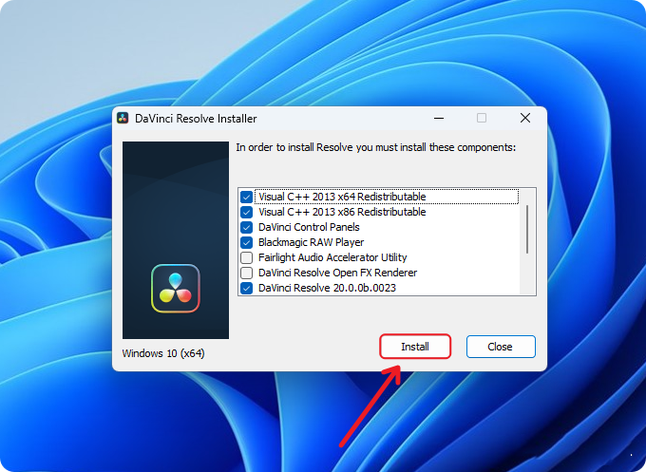
Task: Click the Install button
Action: 415,346
